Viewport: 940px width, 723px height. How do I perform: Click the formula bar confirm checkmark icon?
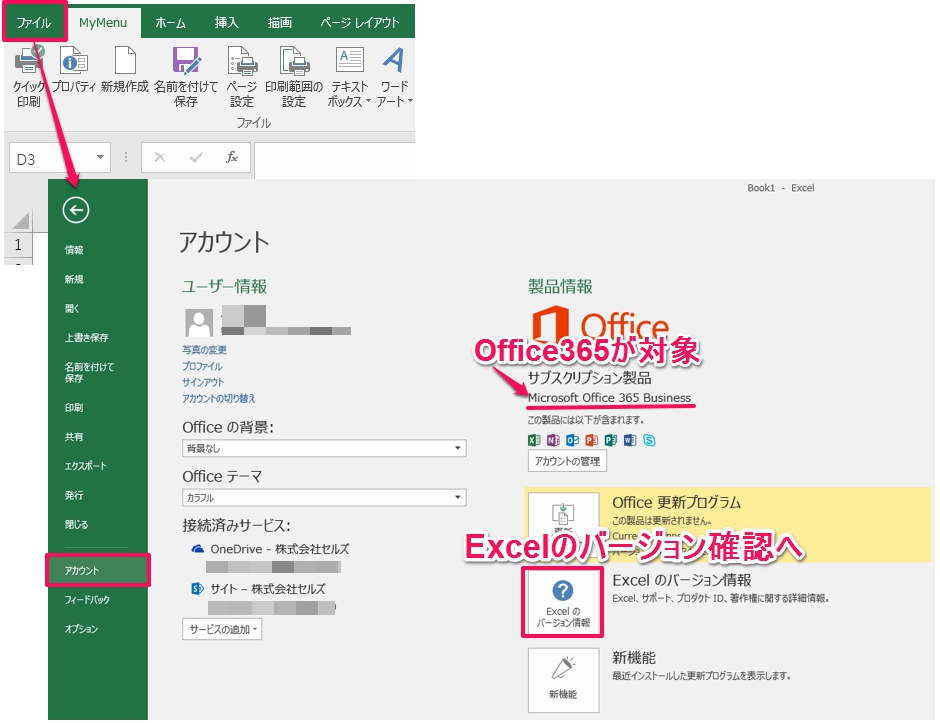tap(195, 158)
